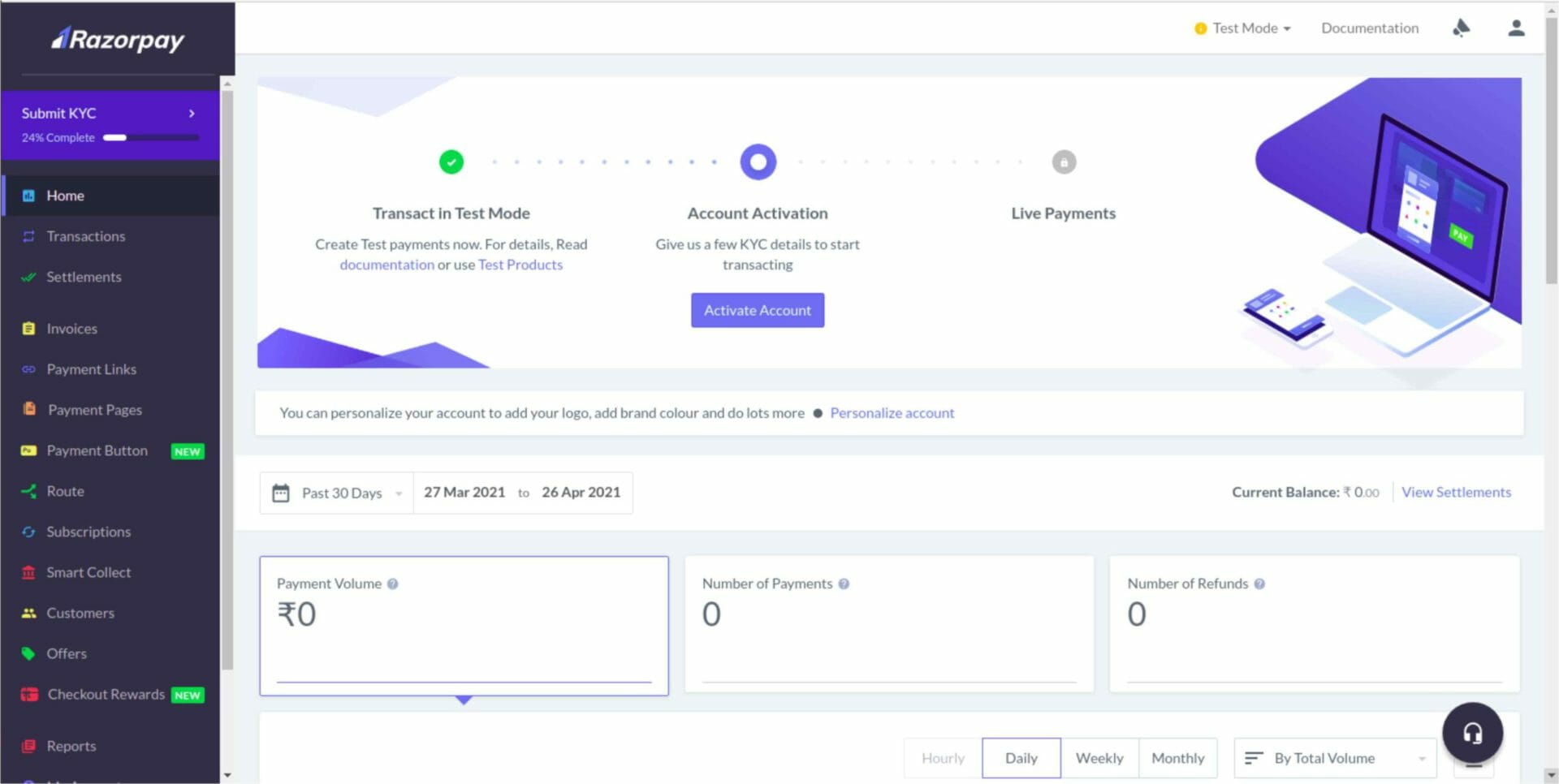
Task: Click the Subscriptions refresh icon
Action: 28,532
